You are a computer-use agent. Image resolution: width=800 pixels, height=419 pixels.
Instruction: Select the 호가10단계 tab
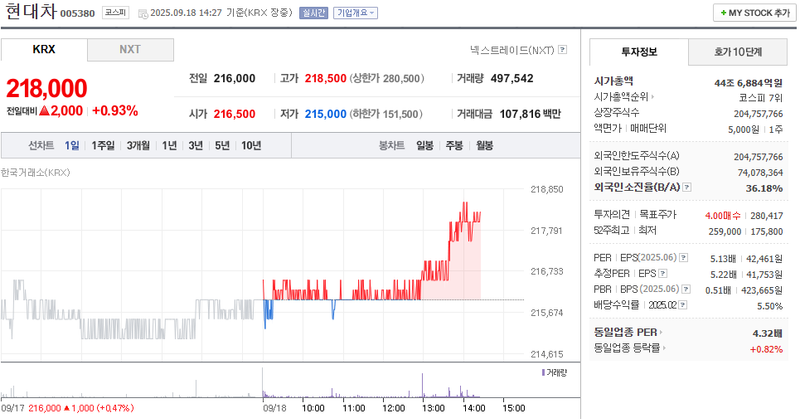click(738, 52)
